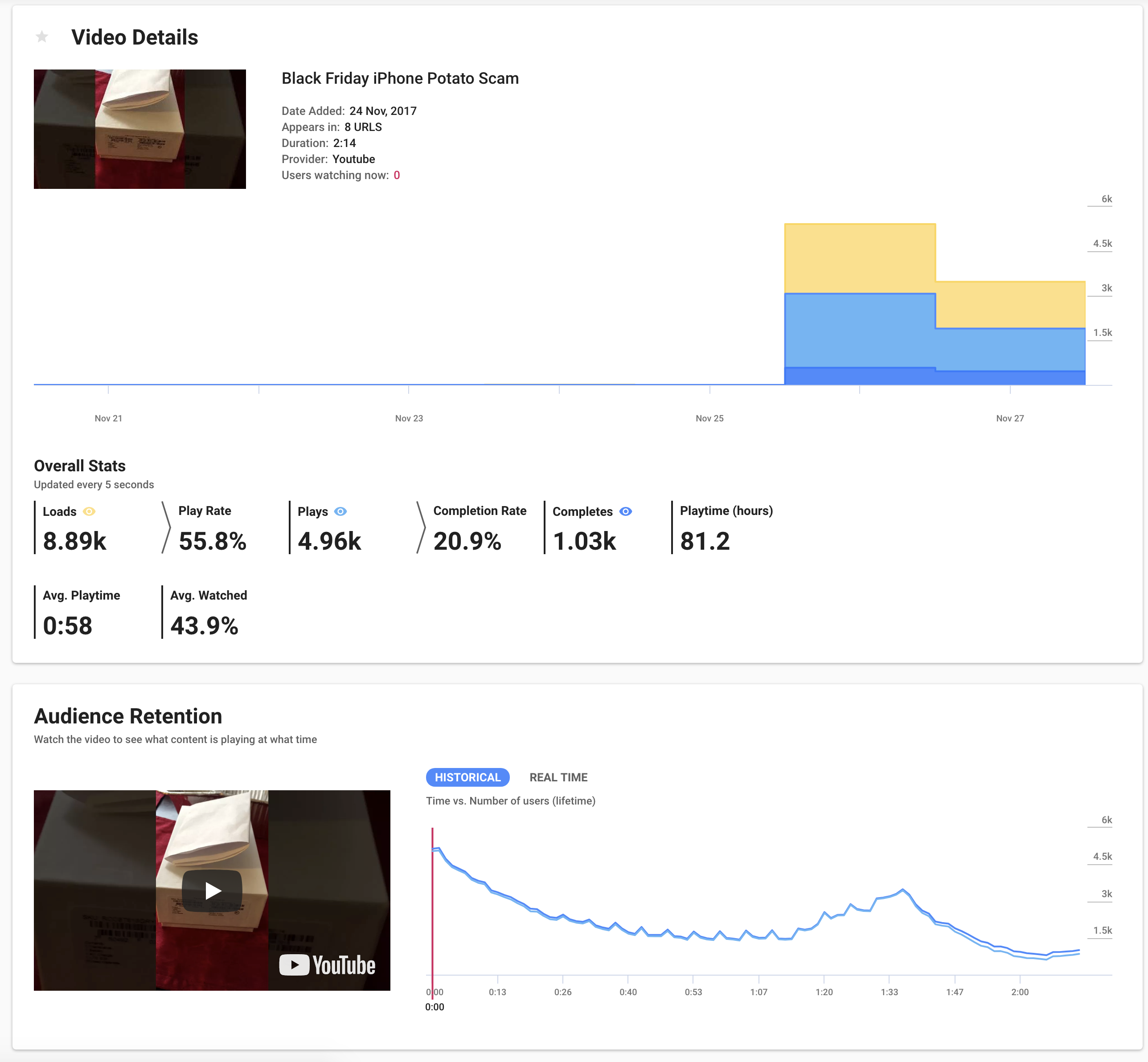Click the dark blue Completes area in the chart
Screen dimensions: 1148x1062
[859, 376]
